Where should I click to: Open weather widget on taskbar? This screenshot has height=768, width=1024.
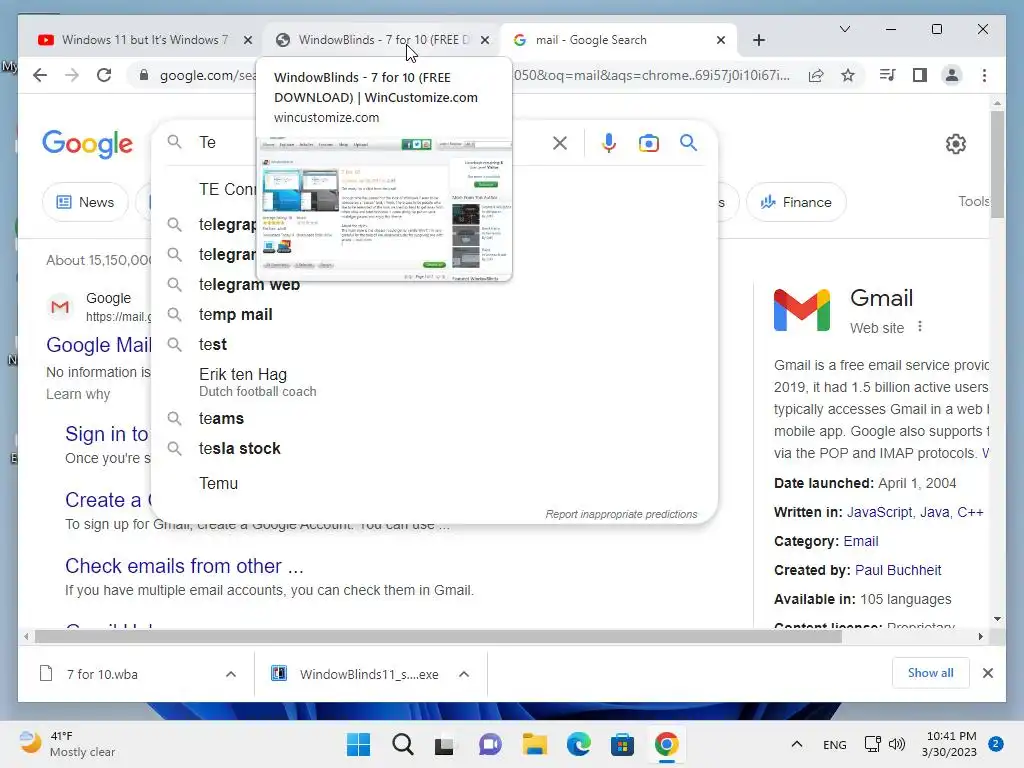click(67, 744)
